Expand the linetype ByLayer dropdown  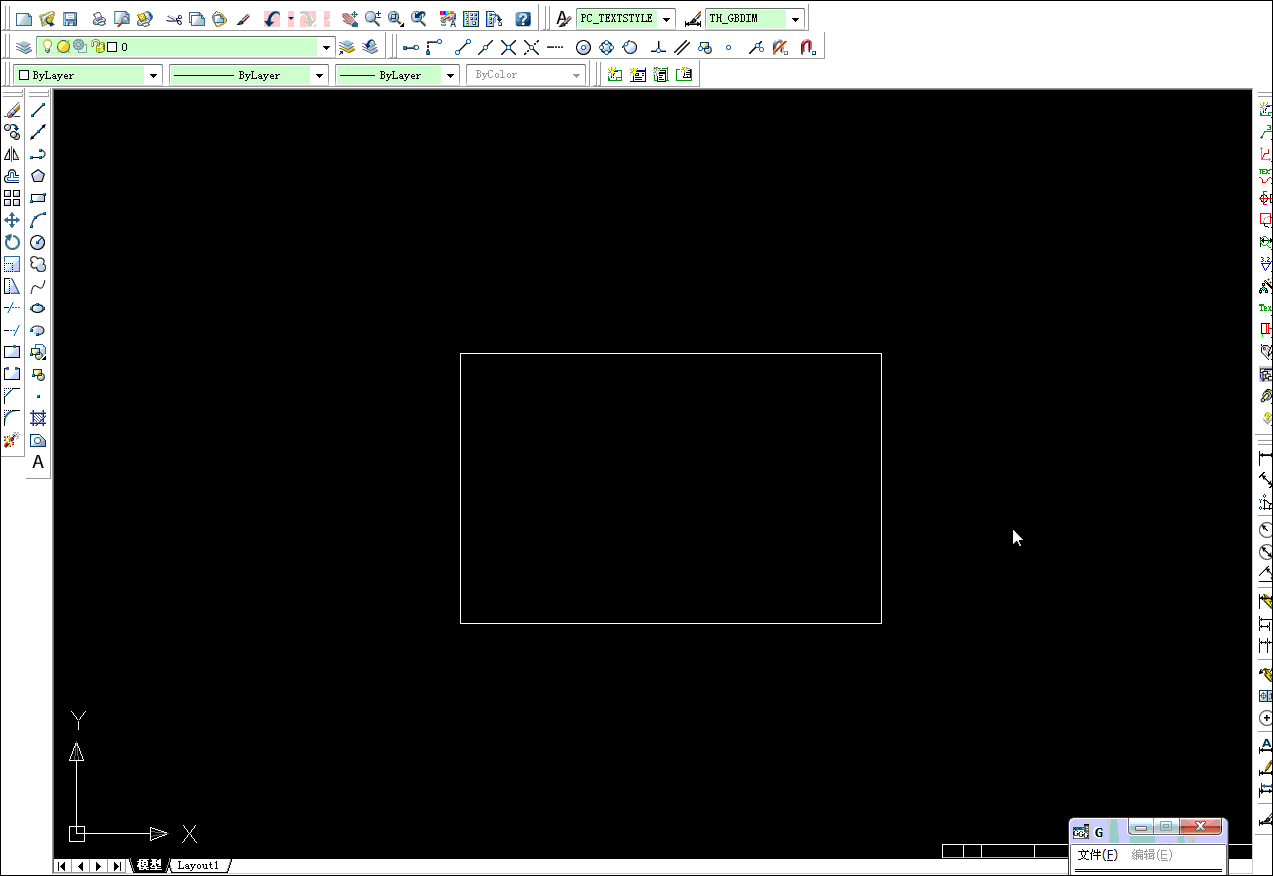[318, 73]
